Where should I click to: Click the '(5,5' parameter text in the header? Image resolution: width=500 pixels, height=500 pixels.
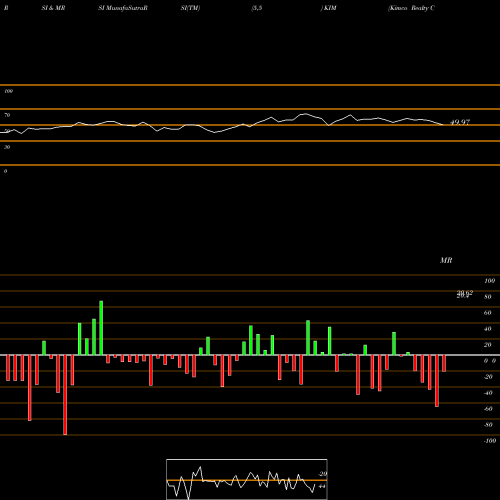click(x=257, y=8)
